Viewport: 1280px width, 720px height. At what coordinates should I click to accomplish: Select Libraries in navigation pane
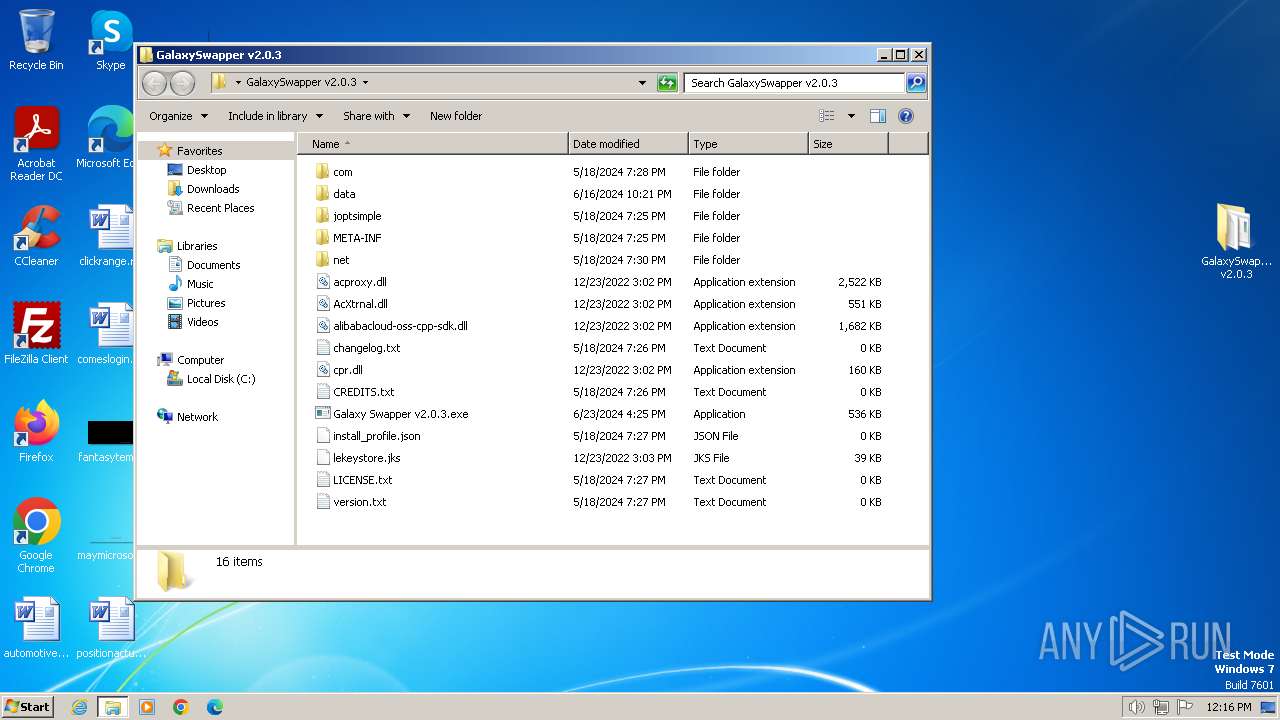click(x=197, y=246)
